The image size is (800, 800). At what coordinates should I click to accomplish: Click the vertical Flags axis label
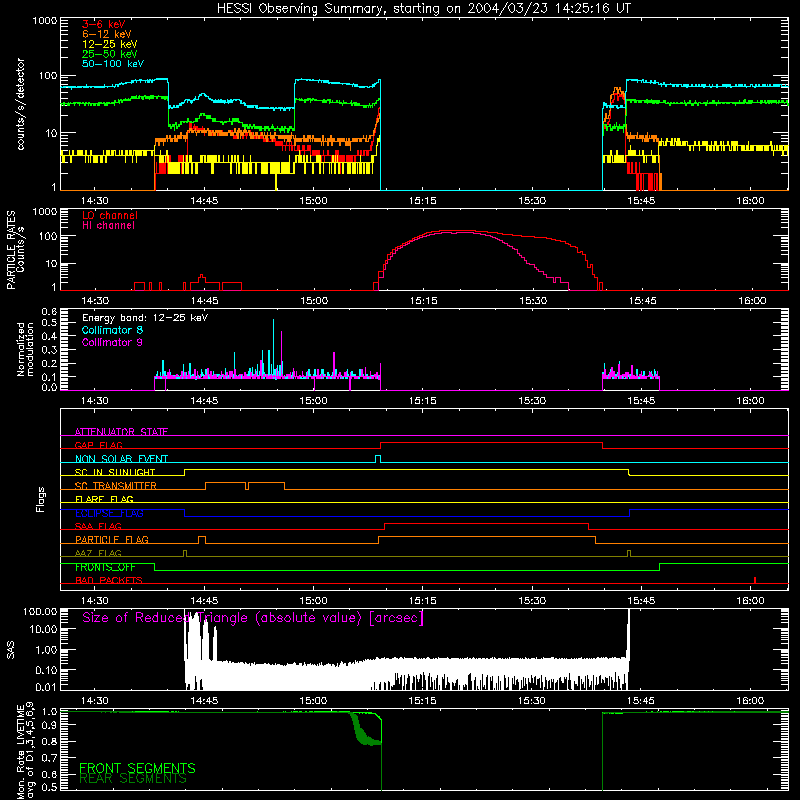click(x=41, y=499)
